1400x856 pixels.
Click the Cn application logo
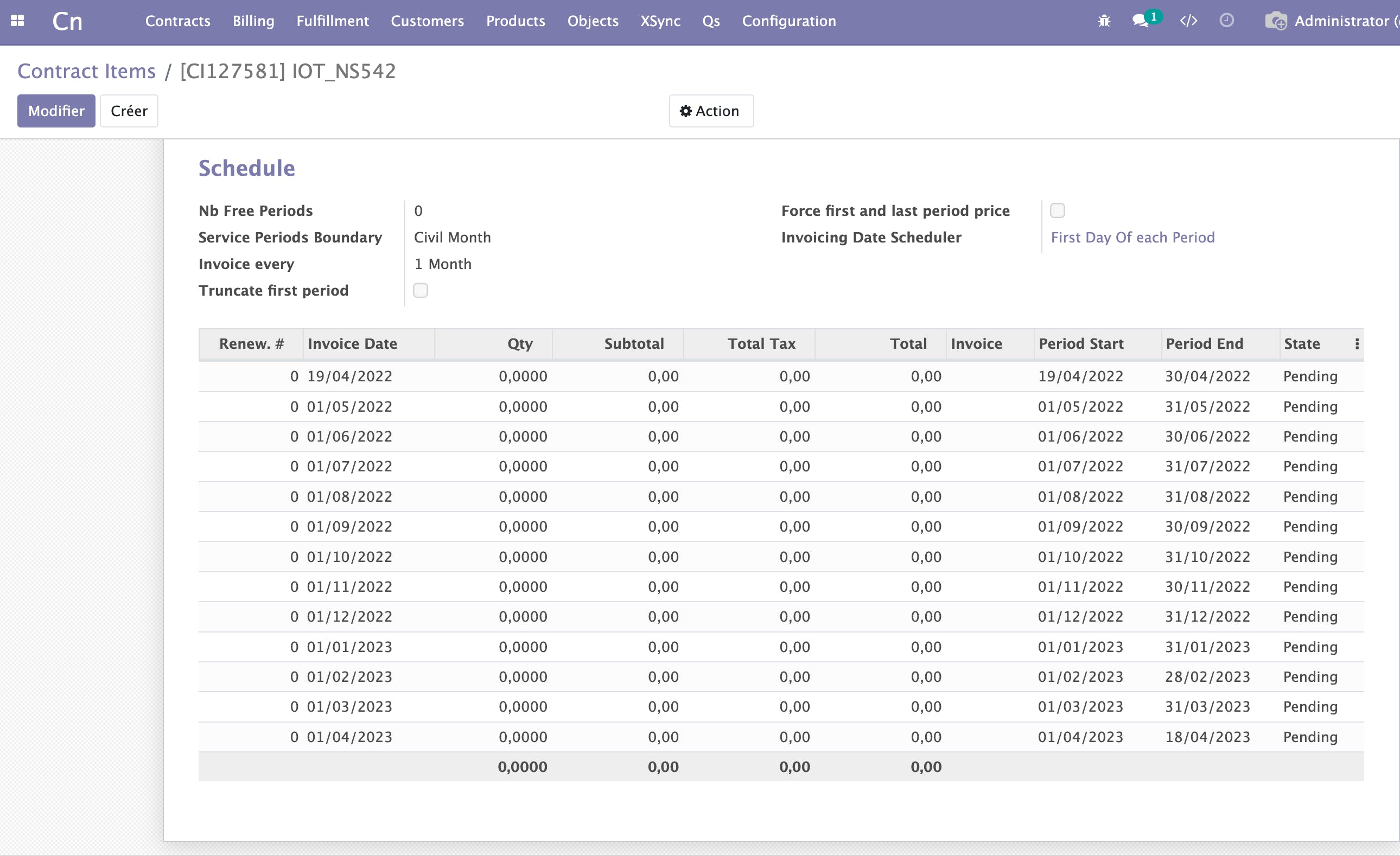pyautogui.click(x=67, y=22)
